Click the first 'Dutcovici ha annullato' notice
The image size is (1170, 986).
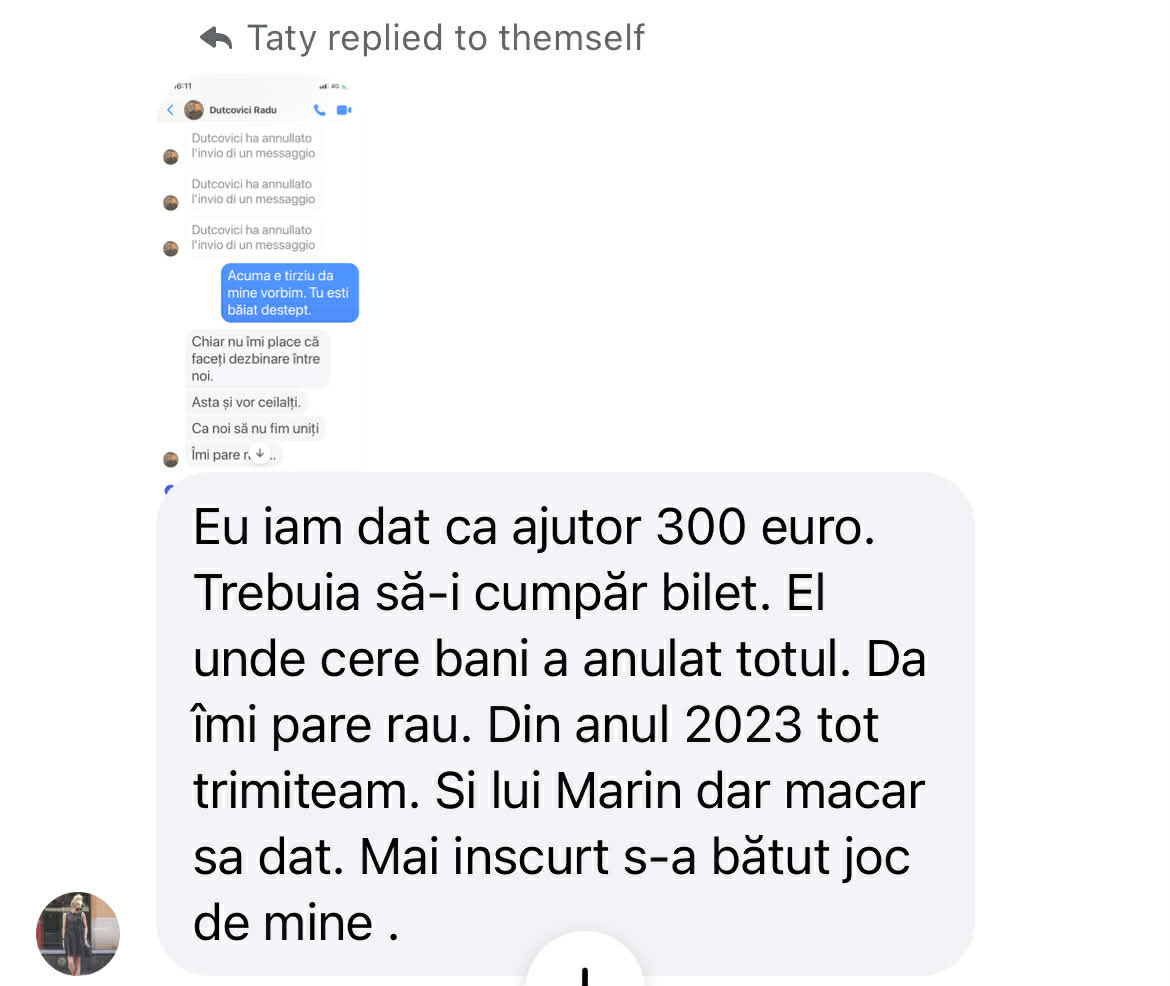point(253,146)
